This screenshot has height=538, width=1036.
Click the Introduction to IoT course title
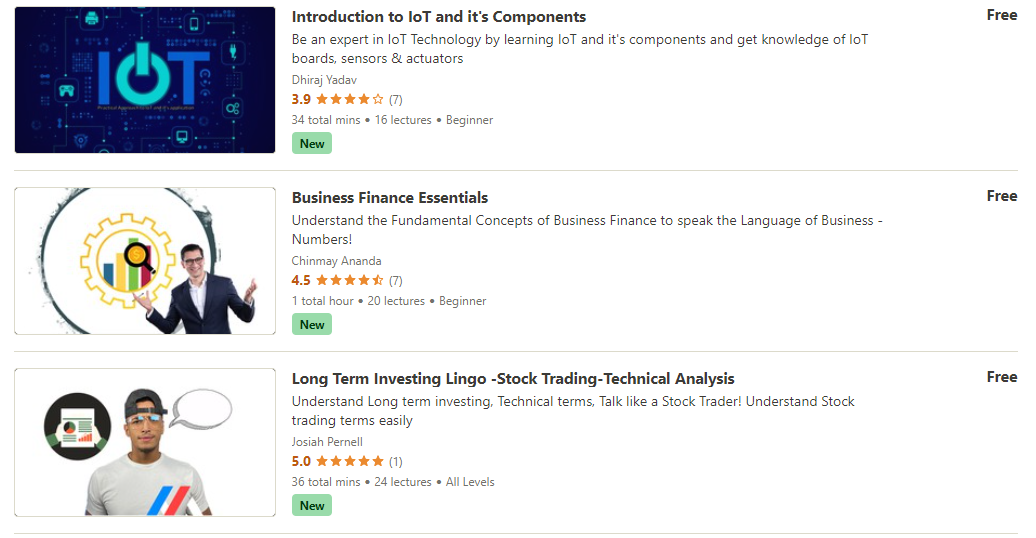439,17
